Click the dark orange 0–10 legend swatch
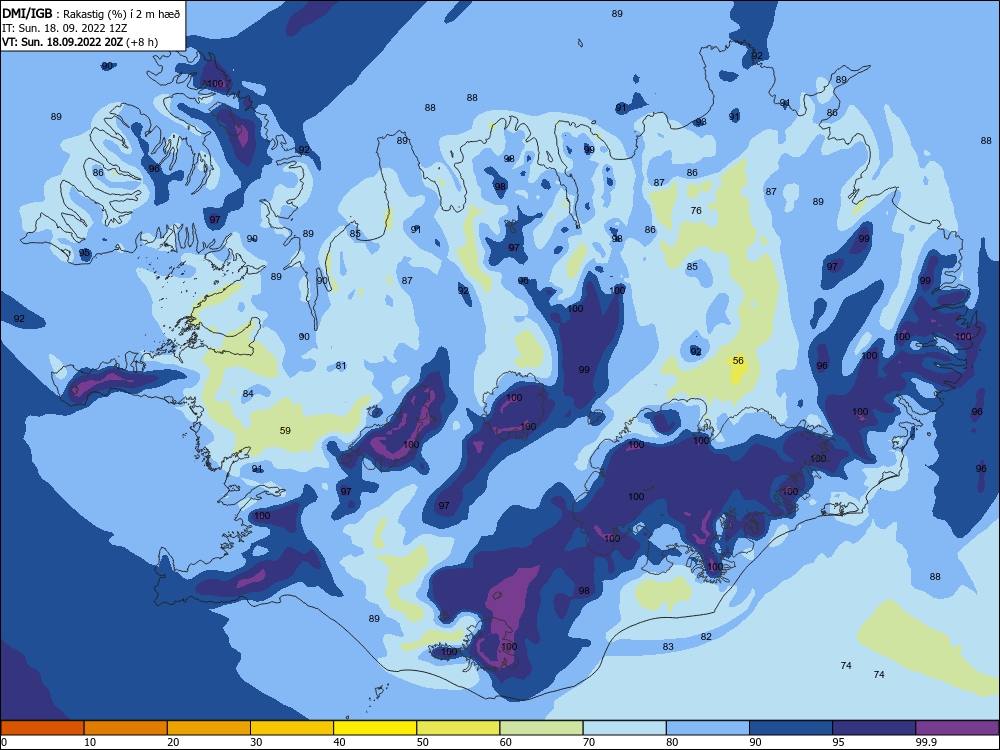The image size is (1000, 750). tap(42, 728)
